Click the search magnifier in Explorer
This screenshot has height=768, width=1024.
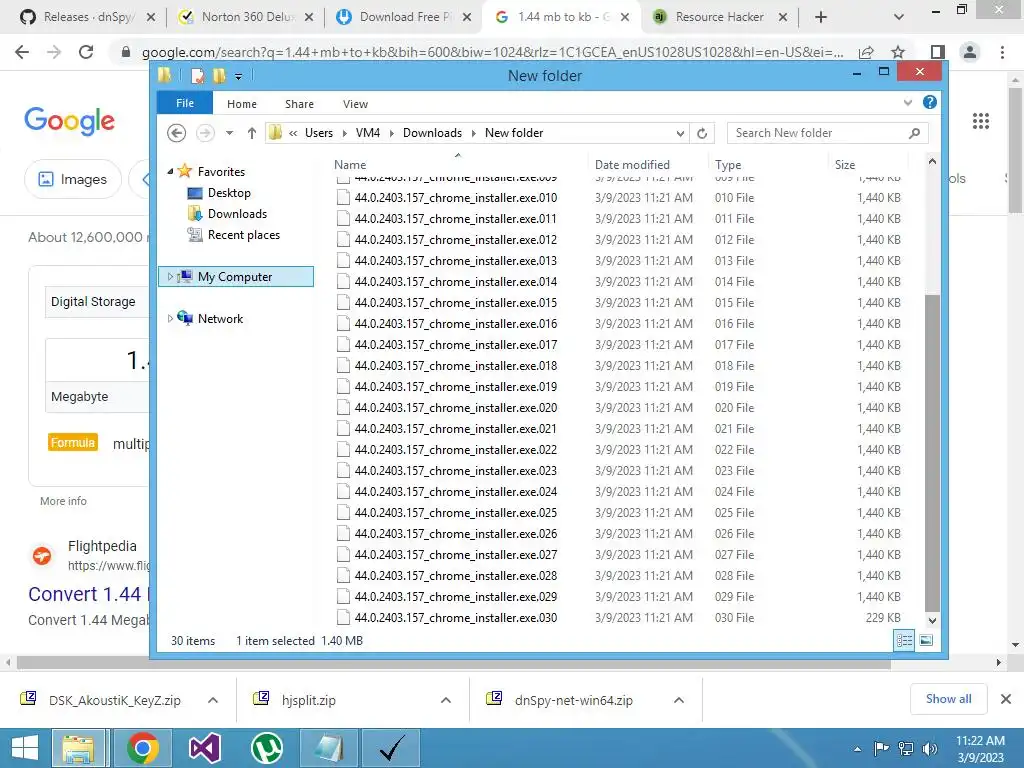point(914,133)
